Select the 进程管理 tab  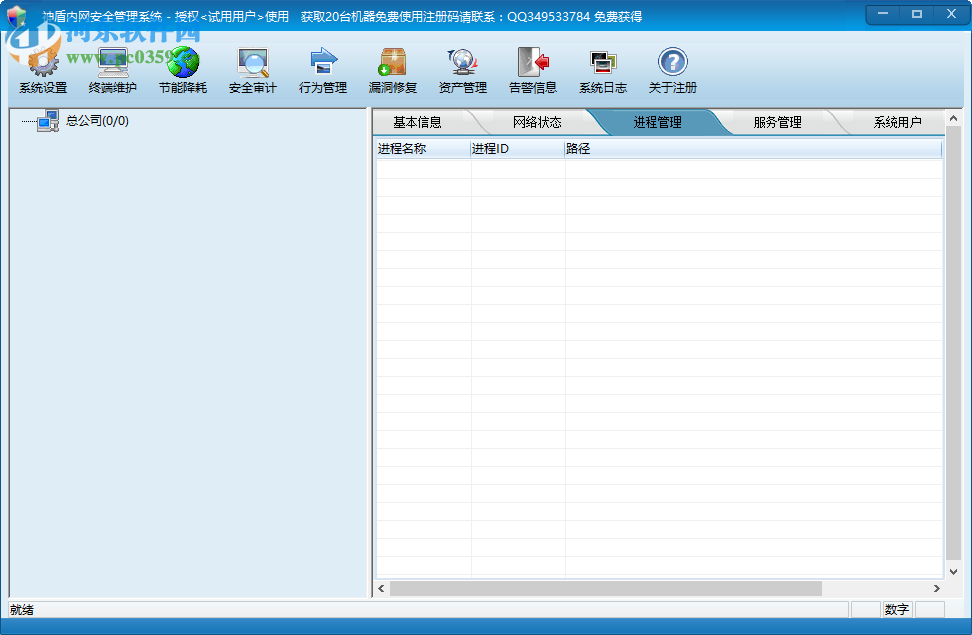point(658,122)
